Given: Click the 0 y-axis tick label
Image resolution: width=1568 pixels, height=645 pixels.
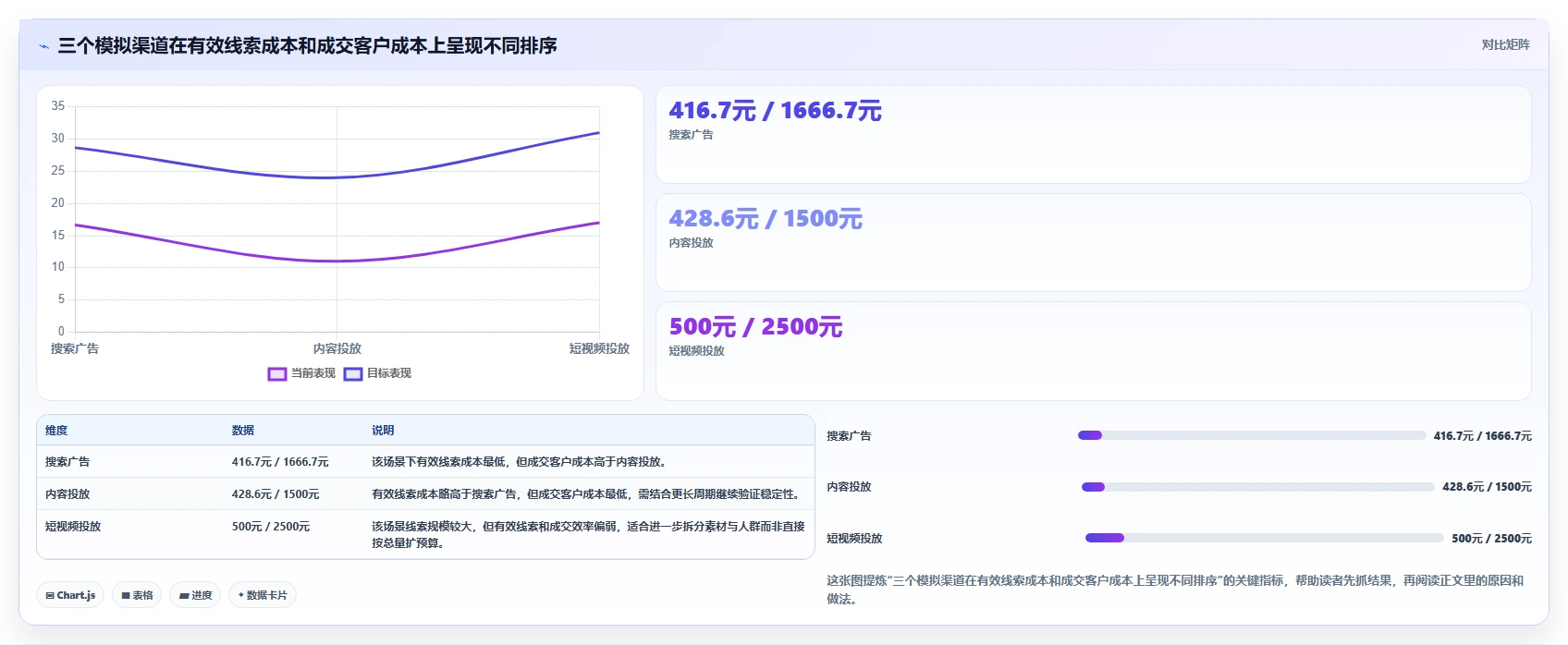Looking at the screenshot, I should 61,332.
